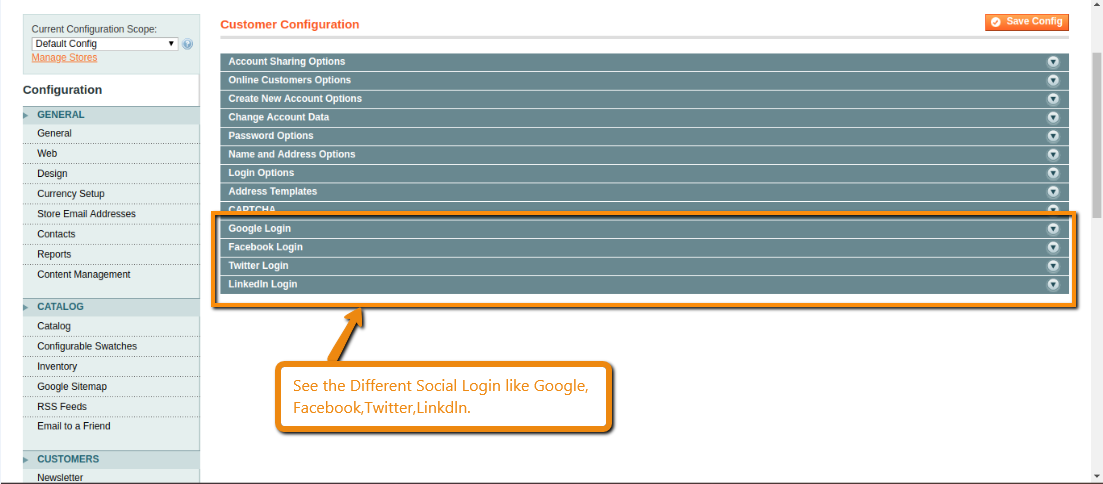The width and height of the screenshot is (1103, 484).
Task: Click the Save Config button
Action: (1026, 22)
